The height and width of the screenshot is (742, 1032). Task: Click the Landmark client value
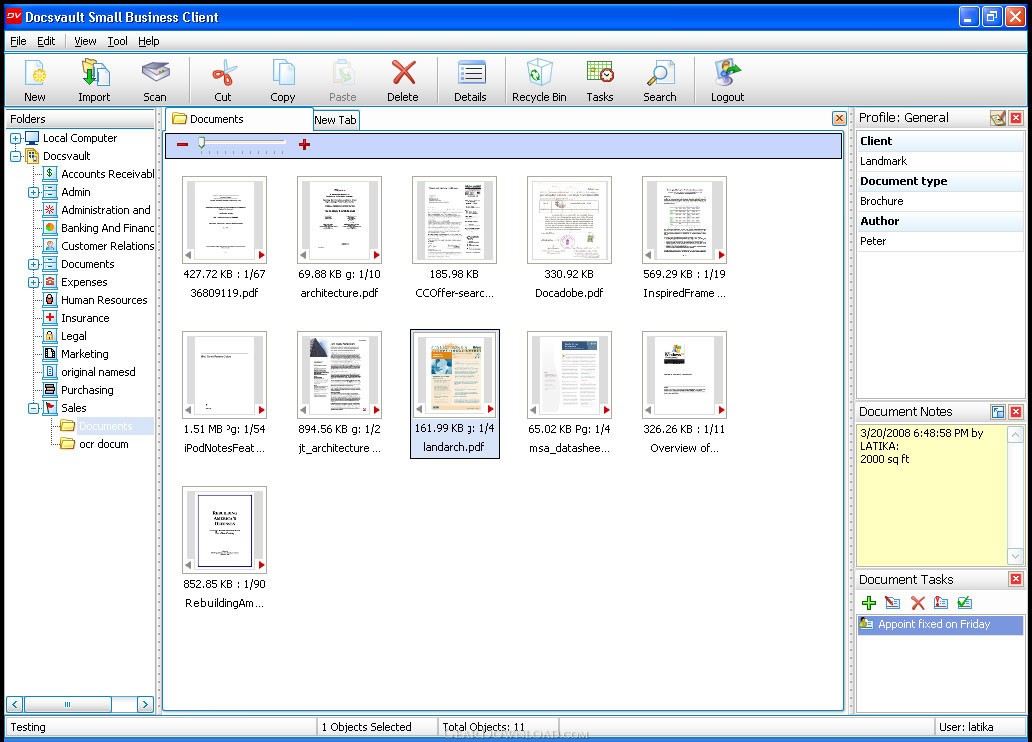883,161
